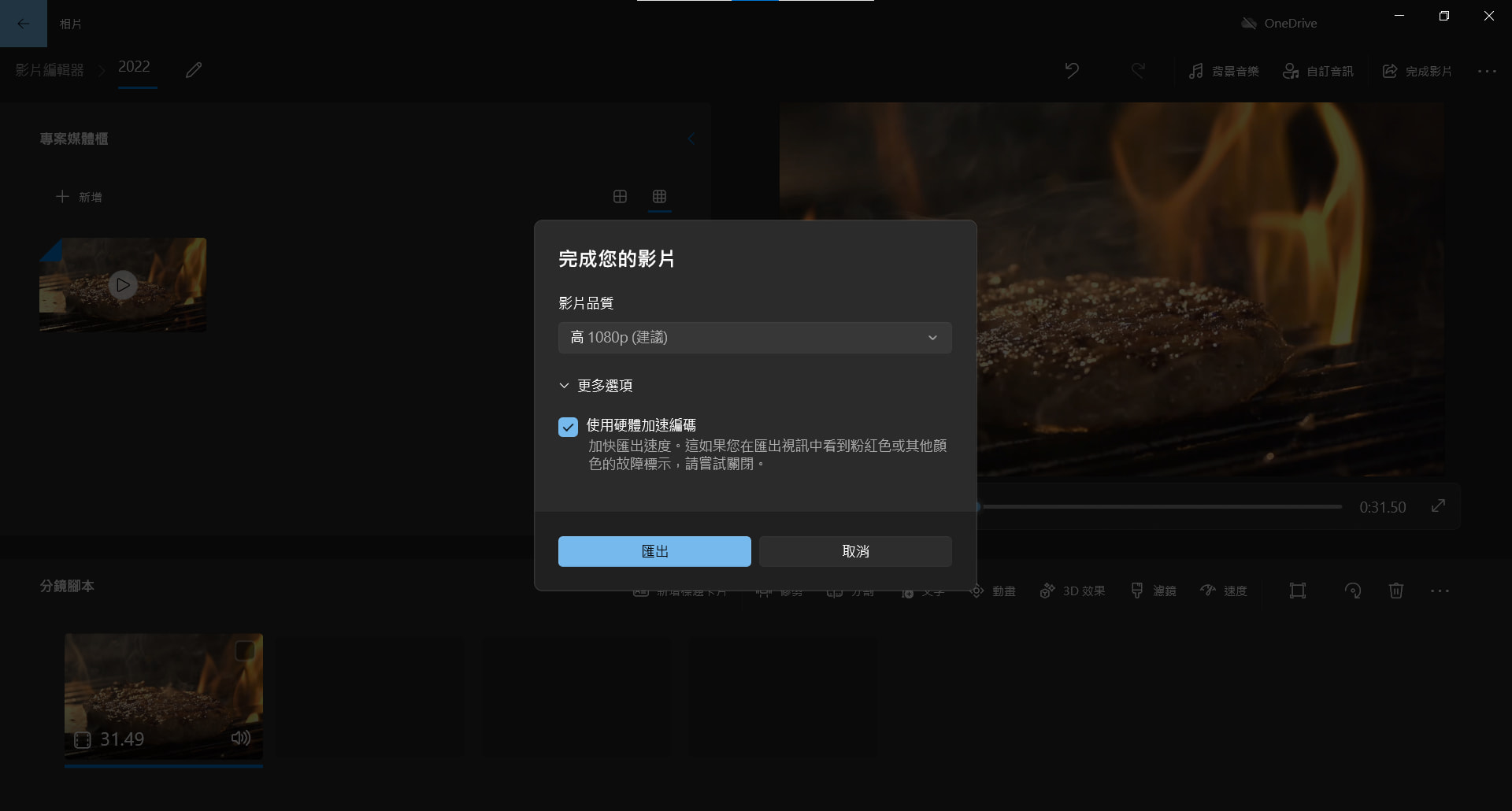1512x811 pixels.
Task: Click the 專案媒體櫃 heading
Action: pos(74,139)
